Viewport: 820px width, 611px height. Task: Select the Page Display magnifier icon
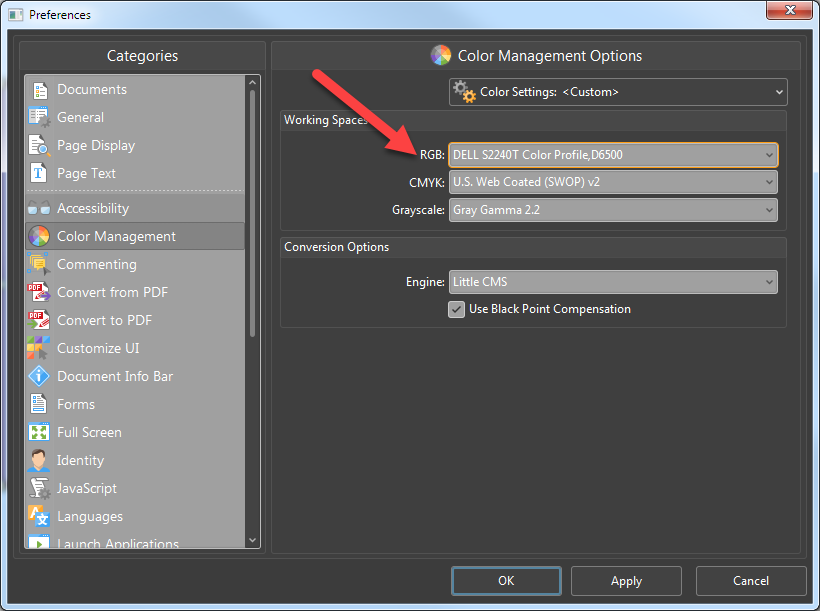click(40, 145)
